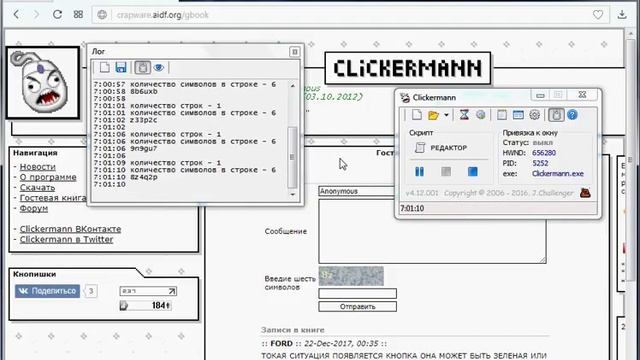Click the captcha six-symbol input field
Image resolution: width=640 pixels, height=360 pixels.
pyautogui.click(x=358, y=293)
